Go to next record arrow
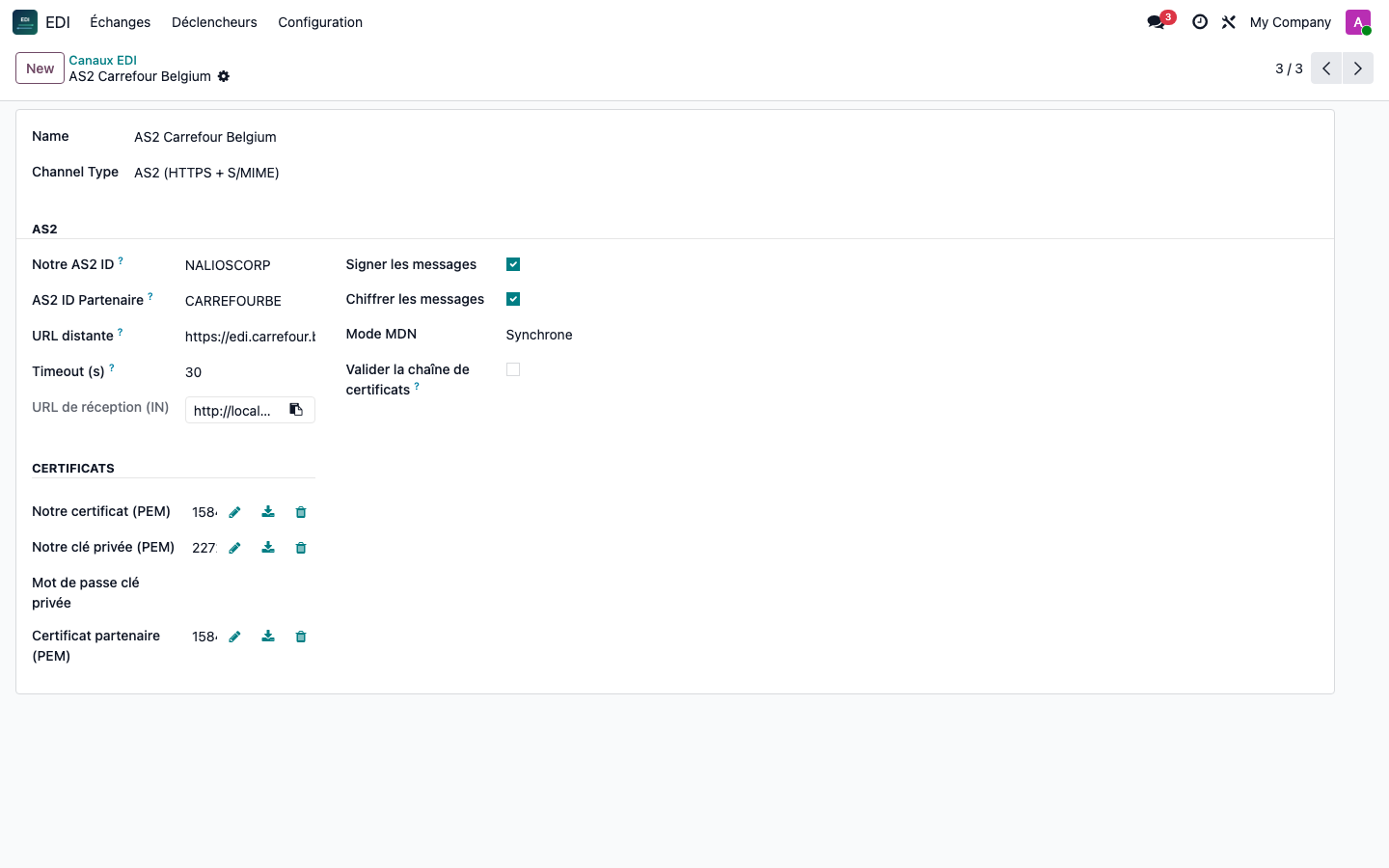Image resolution: width=1389 pixels, height=868 pixels. click(x=1358, y=68)
